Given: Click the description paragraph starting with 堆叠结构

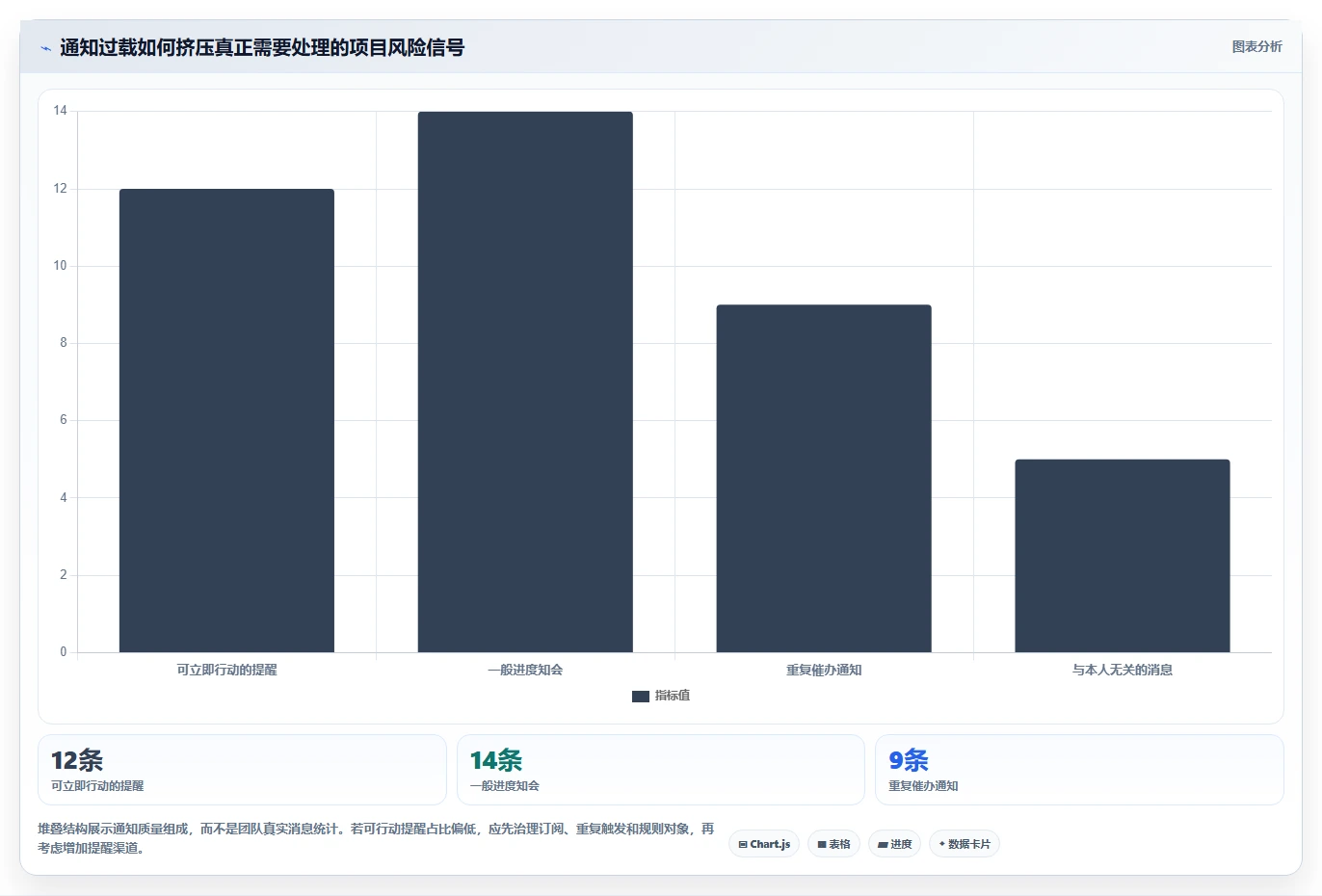Looking at the screenshot, I should (x=377, y=838).
